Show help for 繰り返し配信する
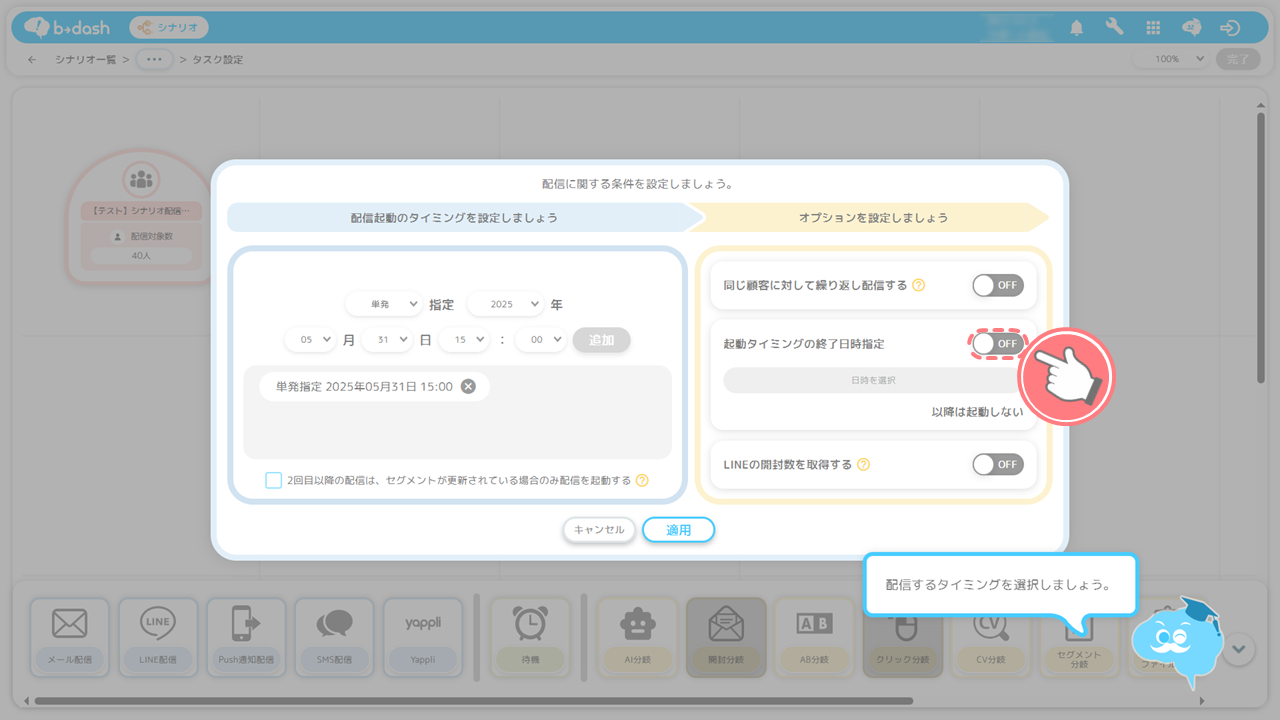The width and height of the screenshot is (1280, 720). tap(918, 285)
